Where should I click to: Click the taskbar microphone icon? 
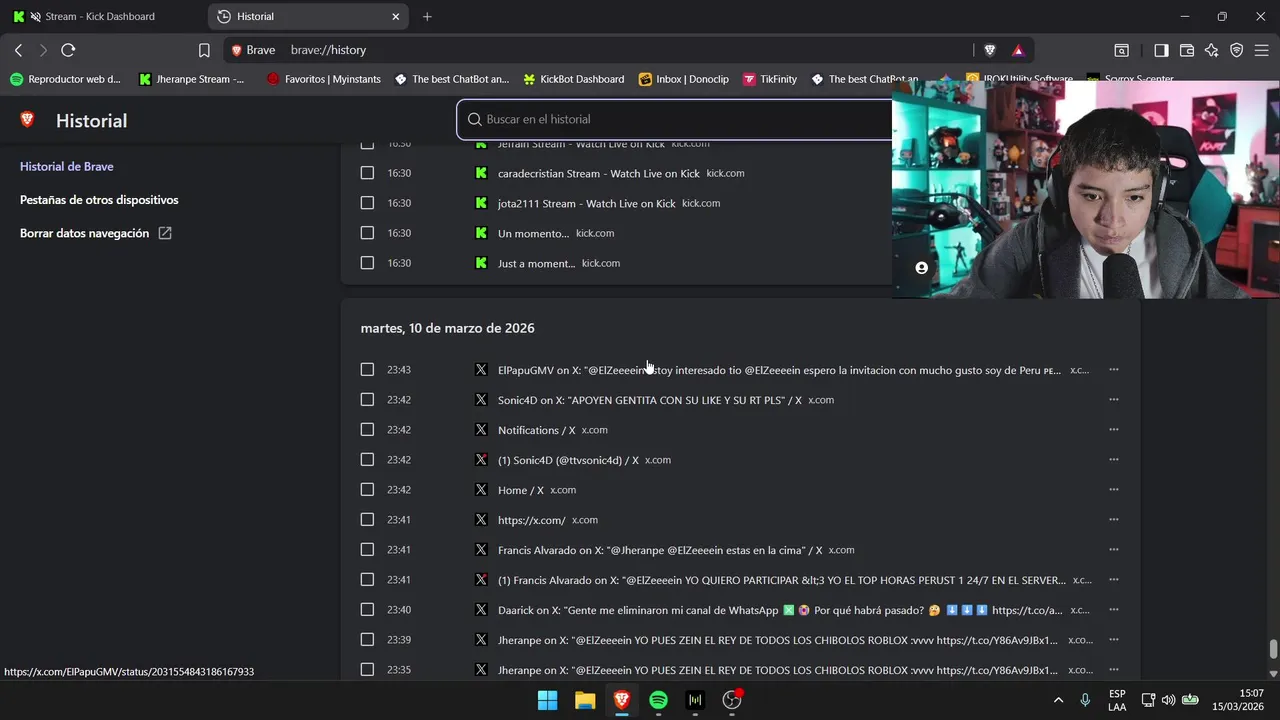[1085, 700]
